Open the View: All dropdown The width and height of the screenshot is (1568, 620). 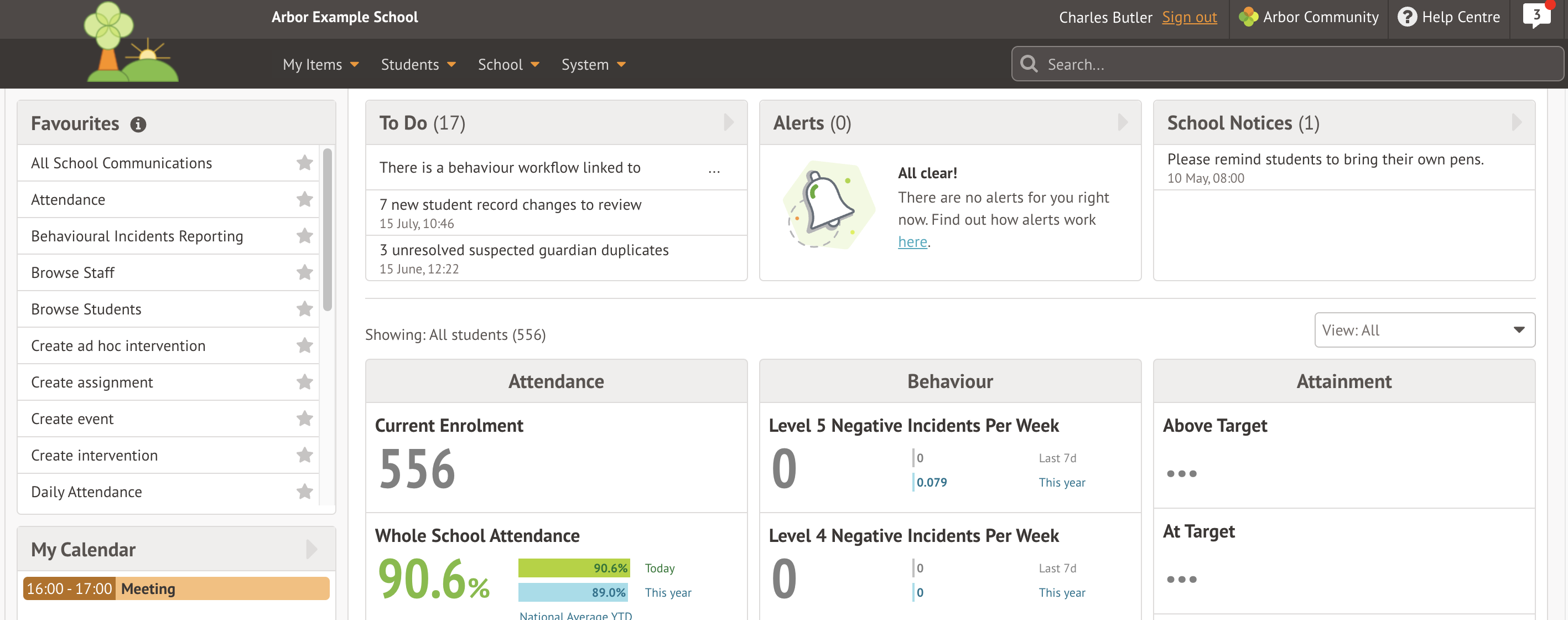click(1423, 329)
